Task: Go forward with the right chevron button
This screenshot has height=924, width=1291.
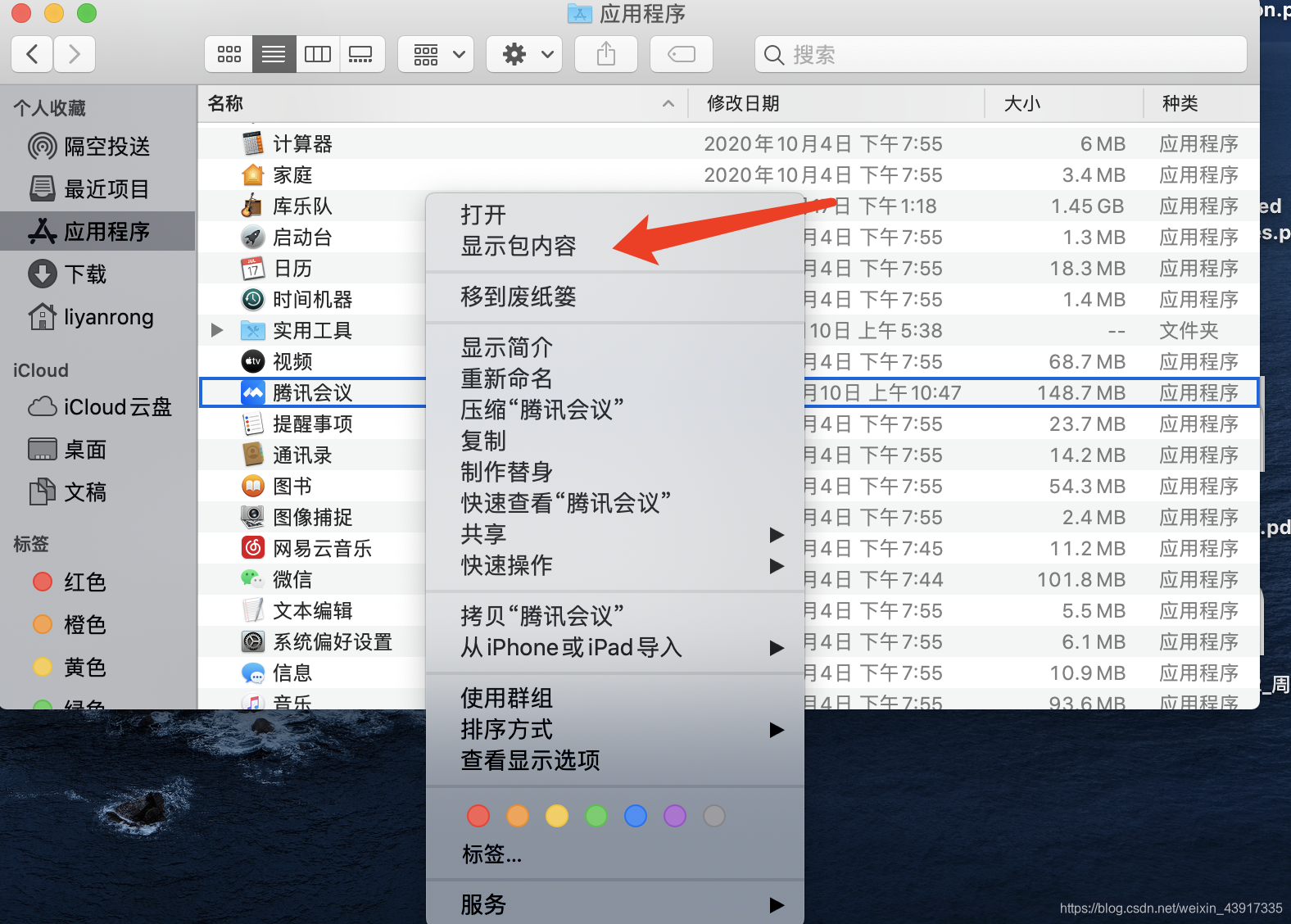Action: click(x=75, y=55)
